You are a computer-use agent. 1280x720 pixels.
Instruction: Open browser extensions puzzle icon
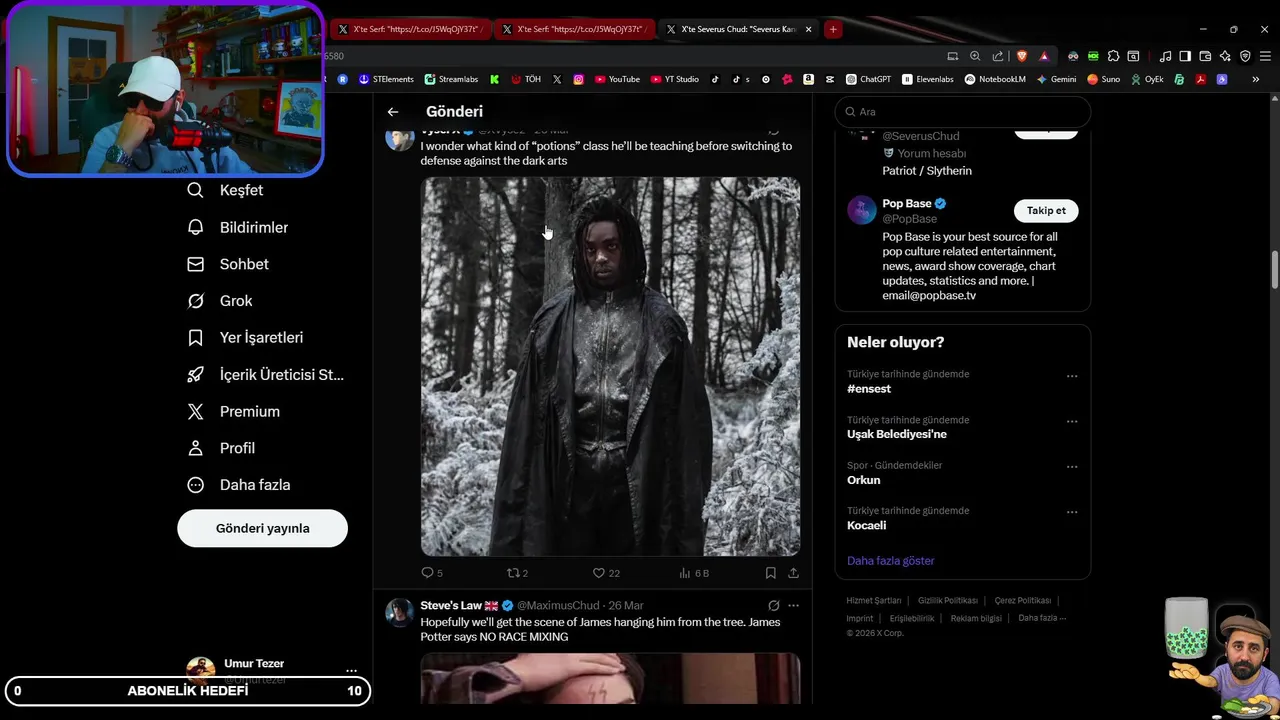(1113, 56)
